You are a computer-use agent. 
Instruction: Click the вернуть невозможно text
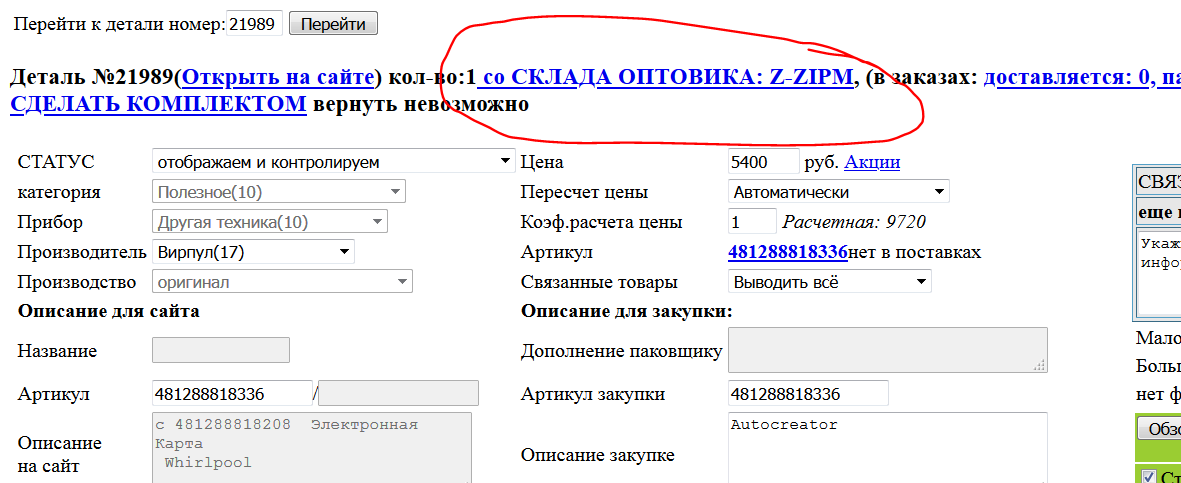(x=420, y=104)
